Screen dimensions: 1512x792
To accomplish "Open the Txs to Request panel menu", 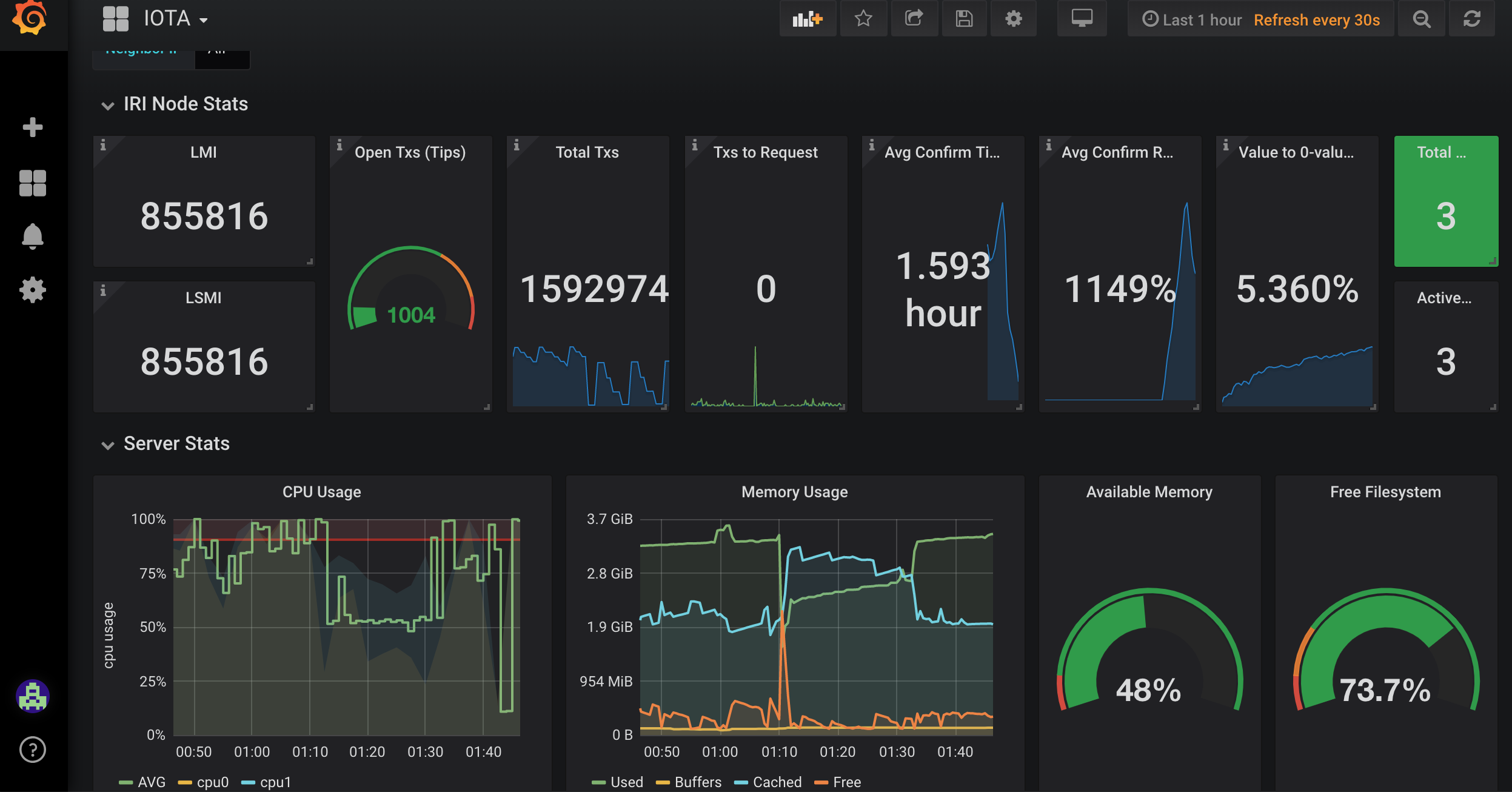I will pos(766,152).
